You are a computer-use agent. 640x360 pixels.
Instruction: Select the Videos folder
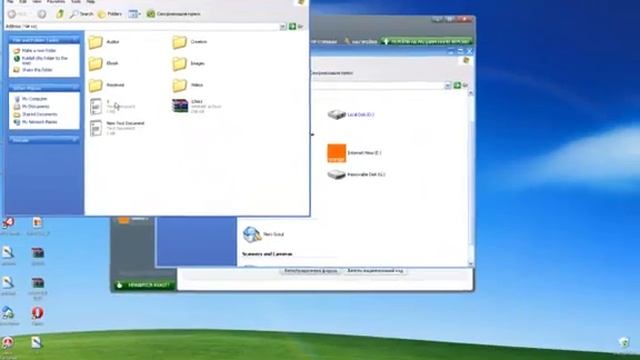[188, 85]
